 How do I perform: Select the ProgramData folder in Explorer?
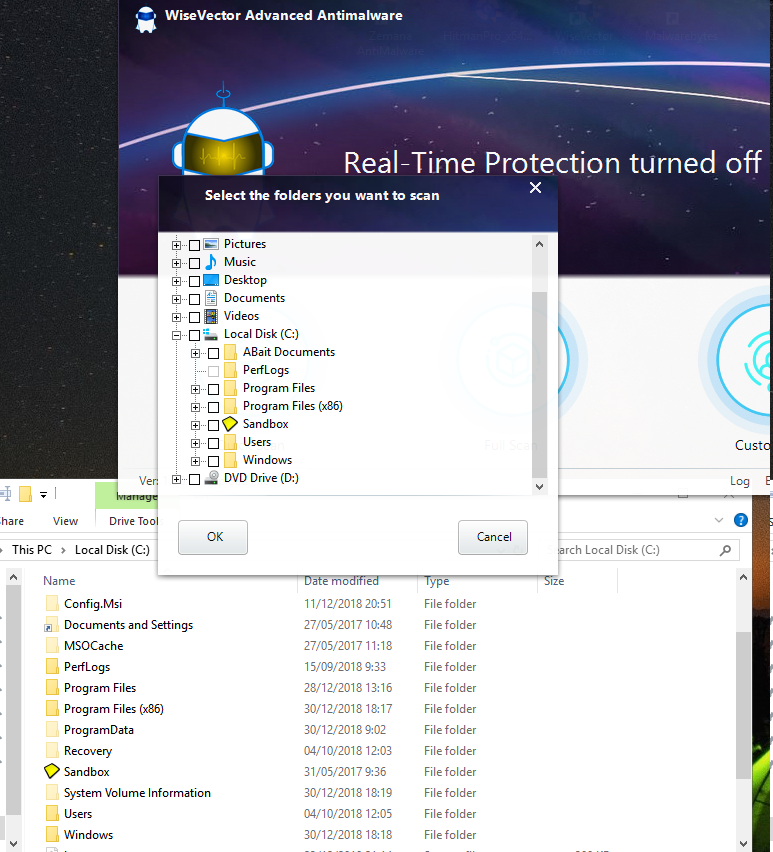tap(99, 730)
